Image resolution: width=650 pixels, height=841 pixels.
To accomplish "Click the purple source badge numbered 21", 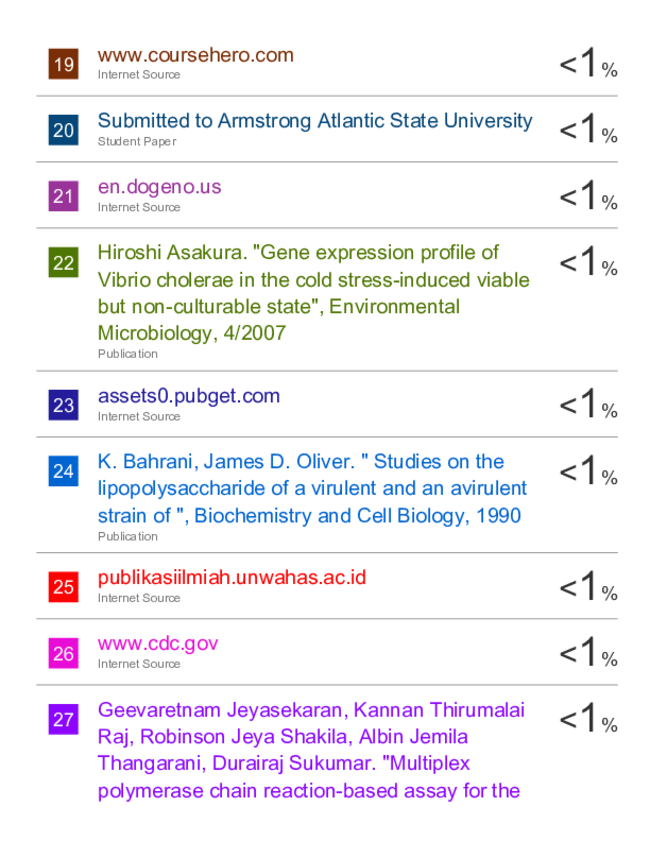I will click(x=63, y=196).
